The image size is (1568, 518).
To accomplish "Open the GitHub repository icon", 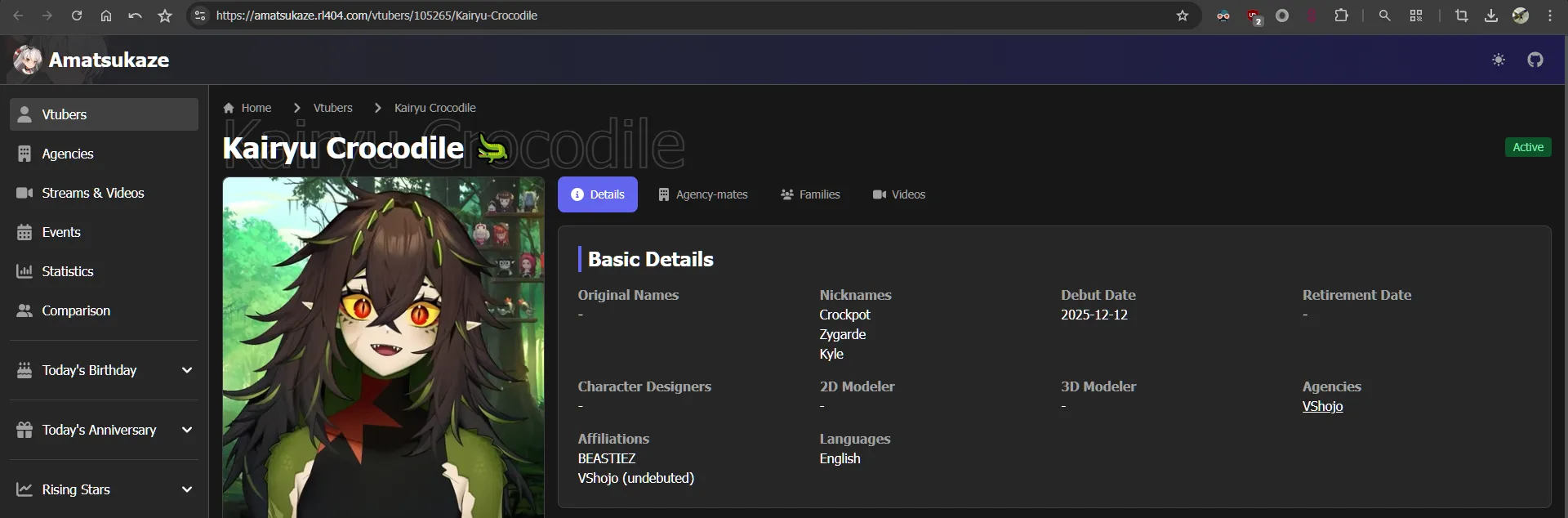I will click(1535, 60).
